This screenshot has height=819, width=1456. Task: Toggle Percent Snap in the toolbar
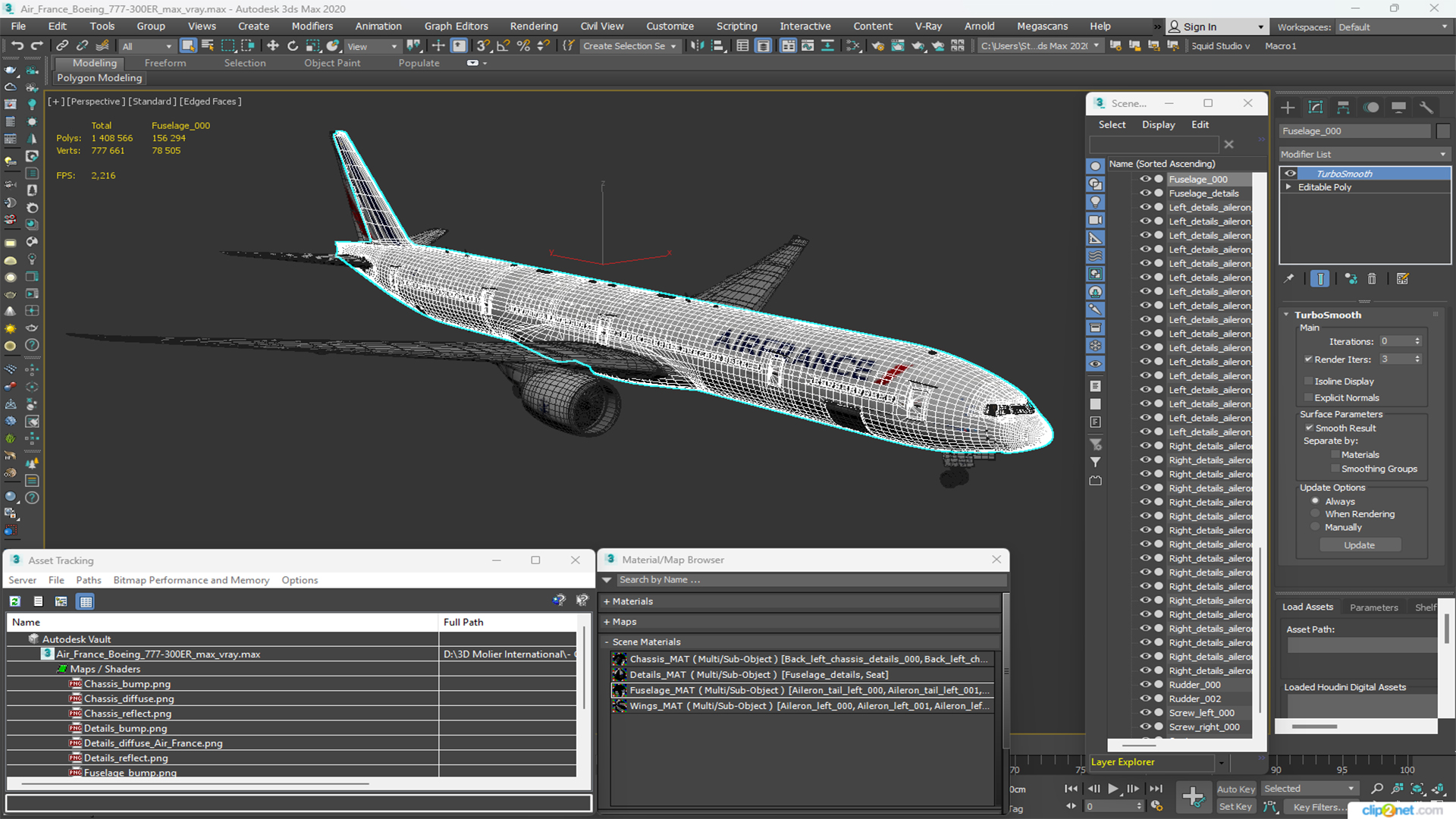pos(523,46)
